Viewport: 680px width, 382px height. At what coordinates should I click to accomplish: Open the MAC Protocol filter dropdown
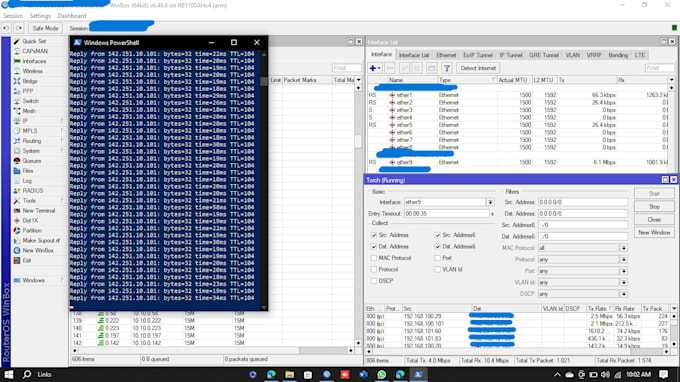(624, 248)
